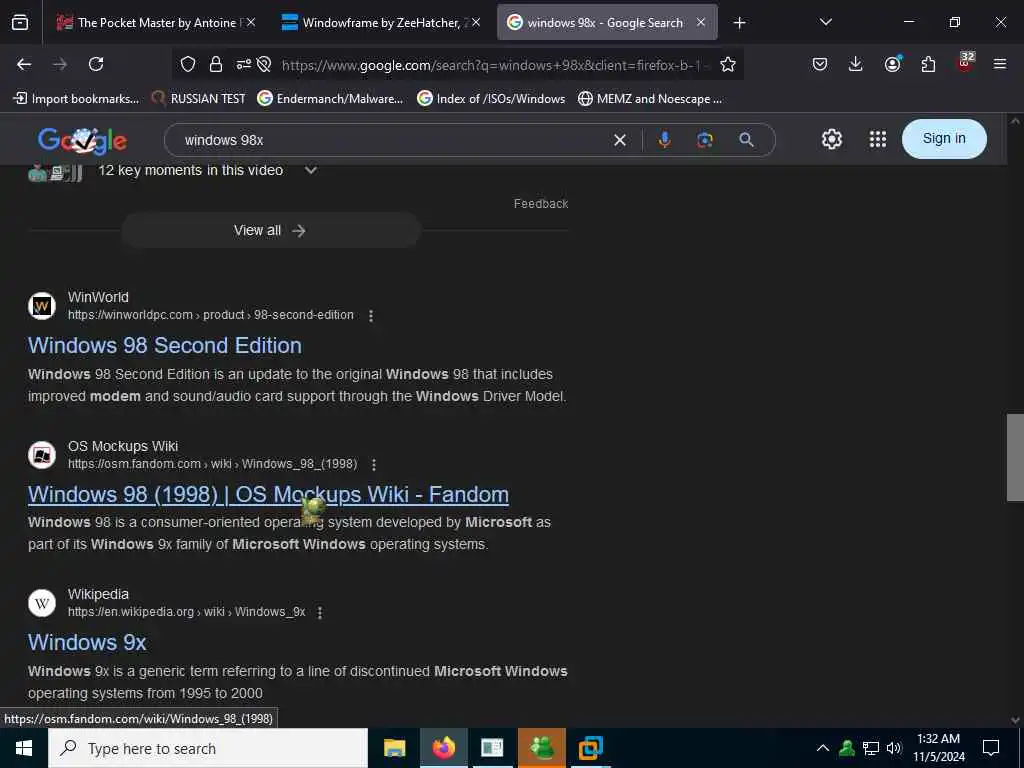Go forward one page

[x=59, y=64]
